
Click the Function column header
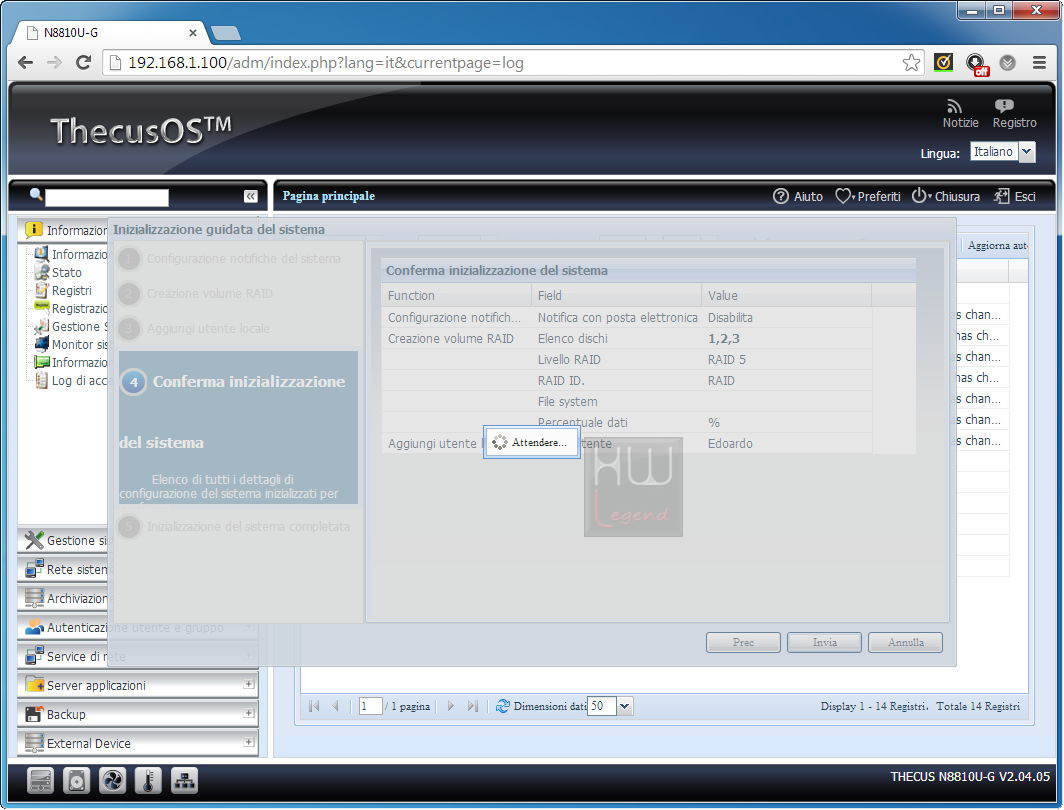pos(456,296)
